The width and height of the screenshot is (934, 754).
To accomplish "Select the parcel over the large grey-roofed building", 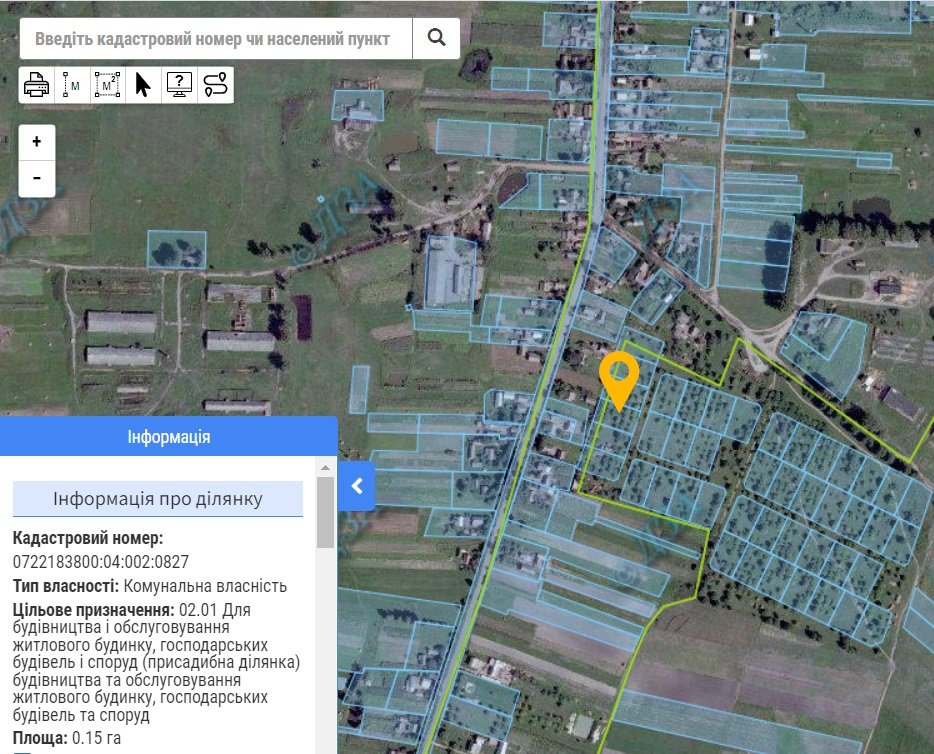I will (450, 272).
